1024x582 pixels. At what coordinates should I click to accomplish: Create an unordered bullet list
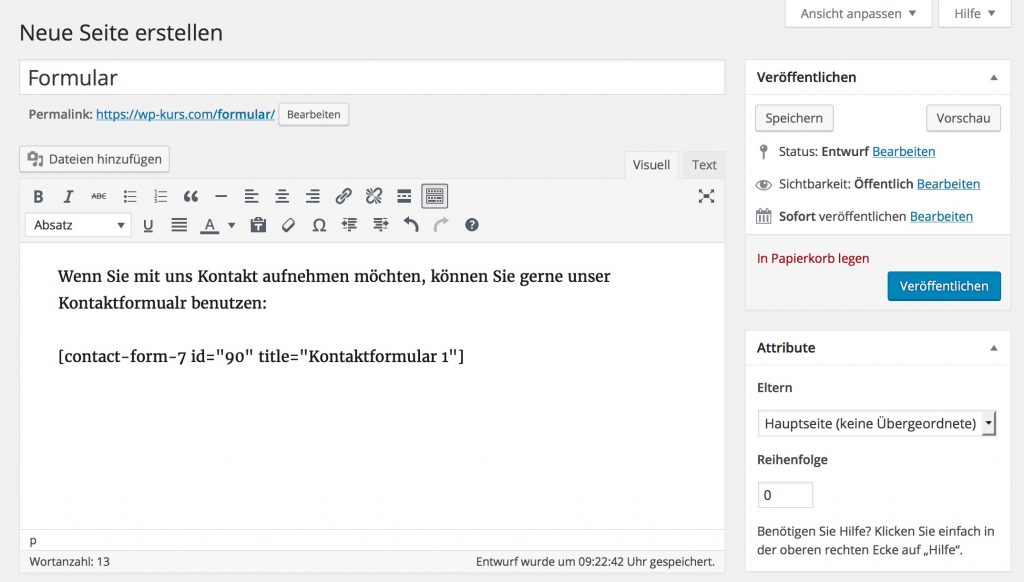coord(129,196)
